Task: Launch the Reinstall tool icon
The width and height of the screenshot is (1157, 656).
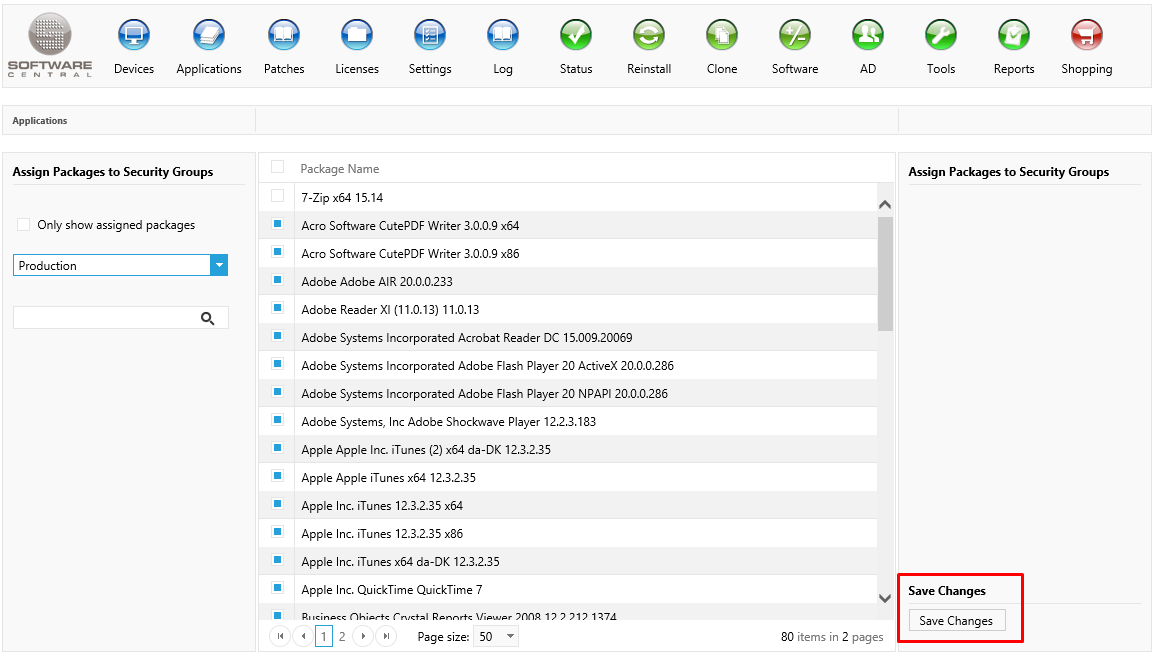Action: (x=649, y=36)
